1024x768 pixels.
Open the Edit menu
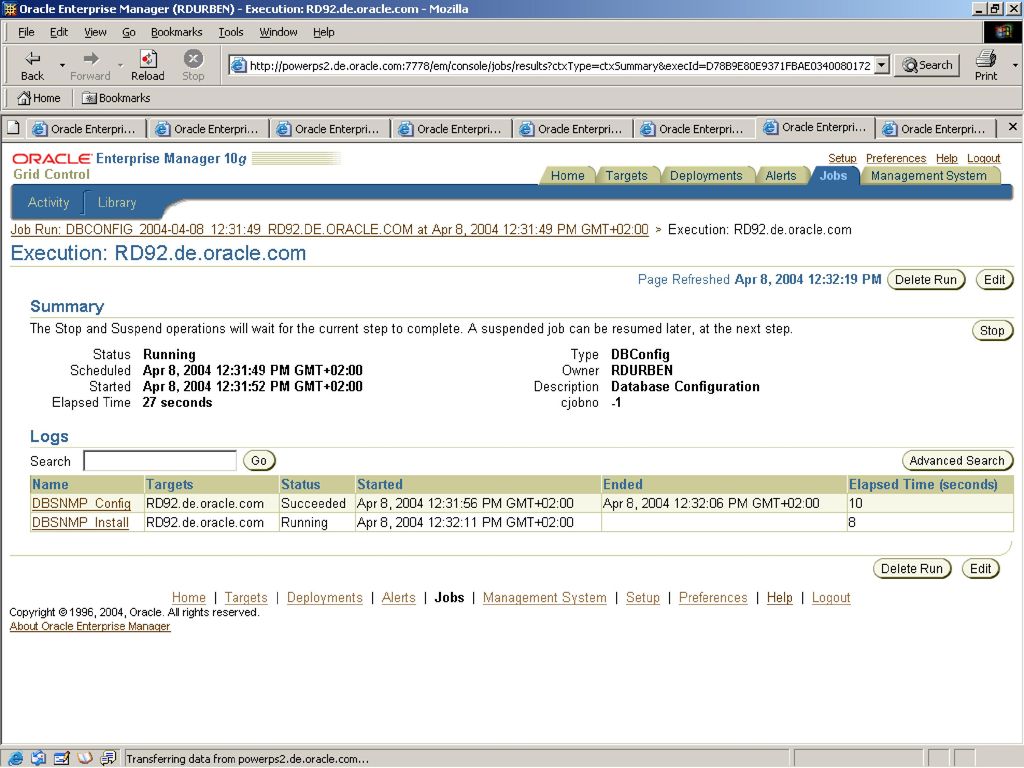[x=59, y=32]
